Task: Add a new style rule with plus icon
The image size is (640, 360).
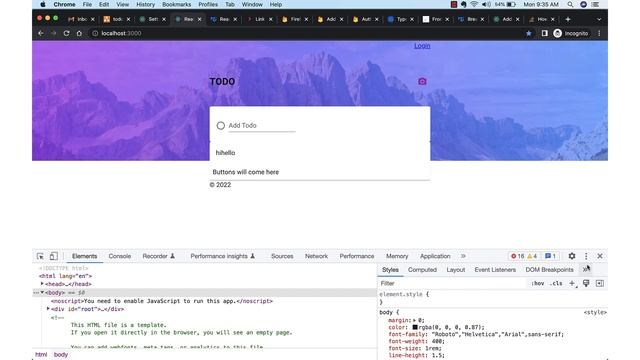Action: pyautogui.click(x=572, y=283)
